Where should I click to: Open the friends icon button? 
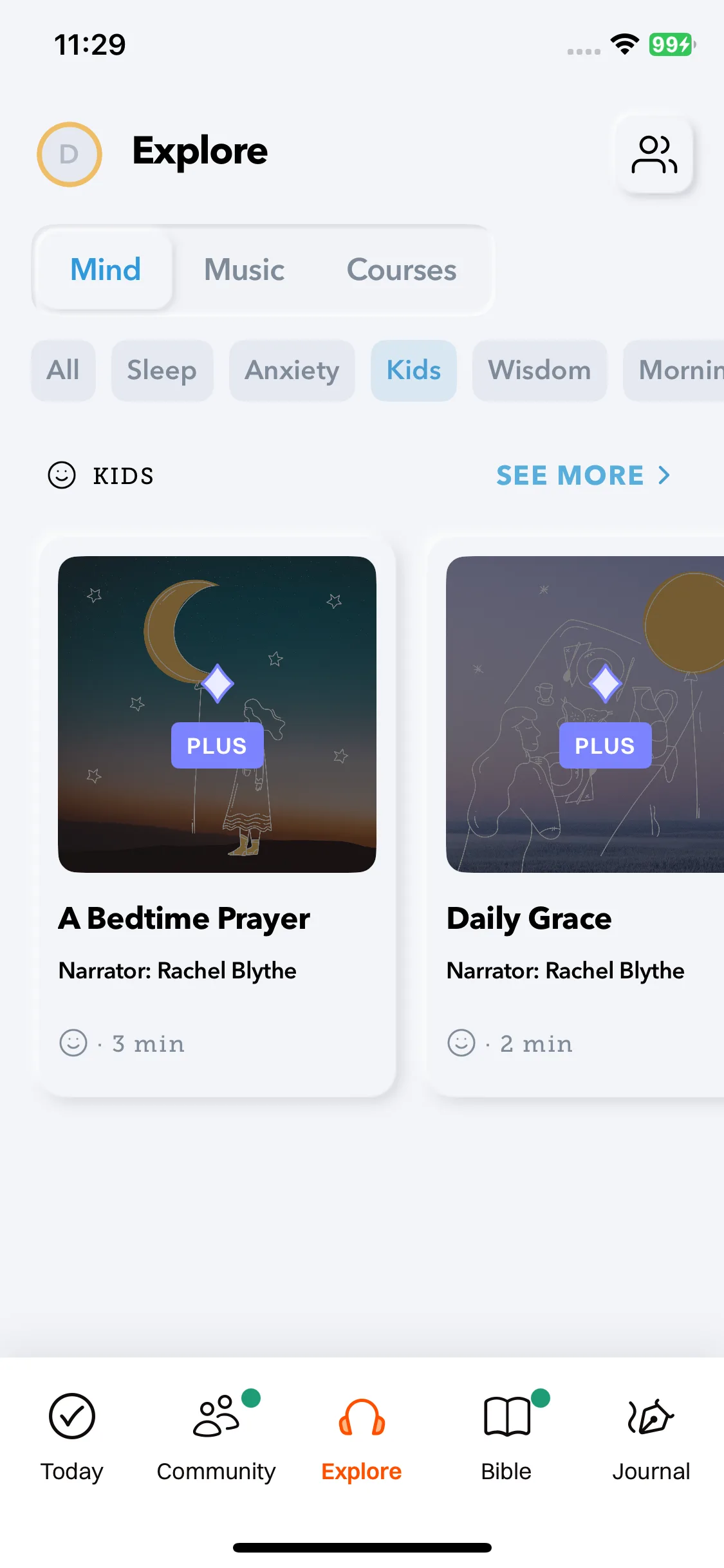654,154
